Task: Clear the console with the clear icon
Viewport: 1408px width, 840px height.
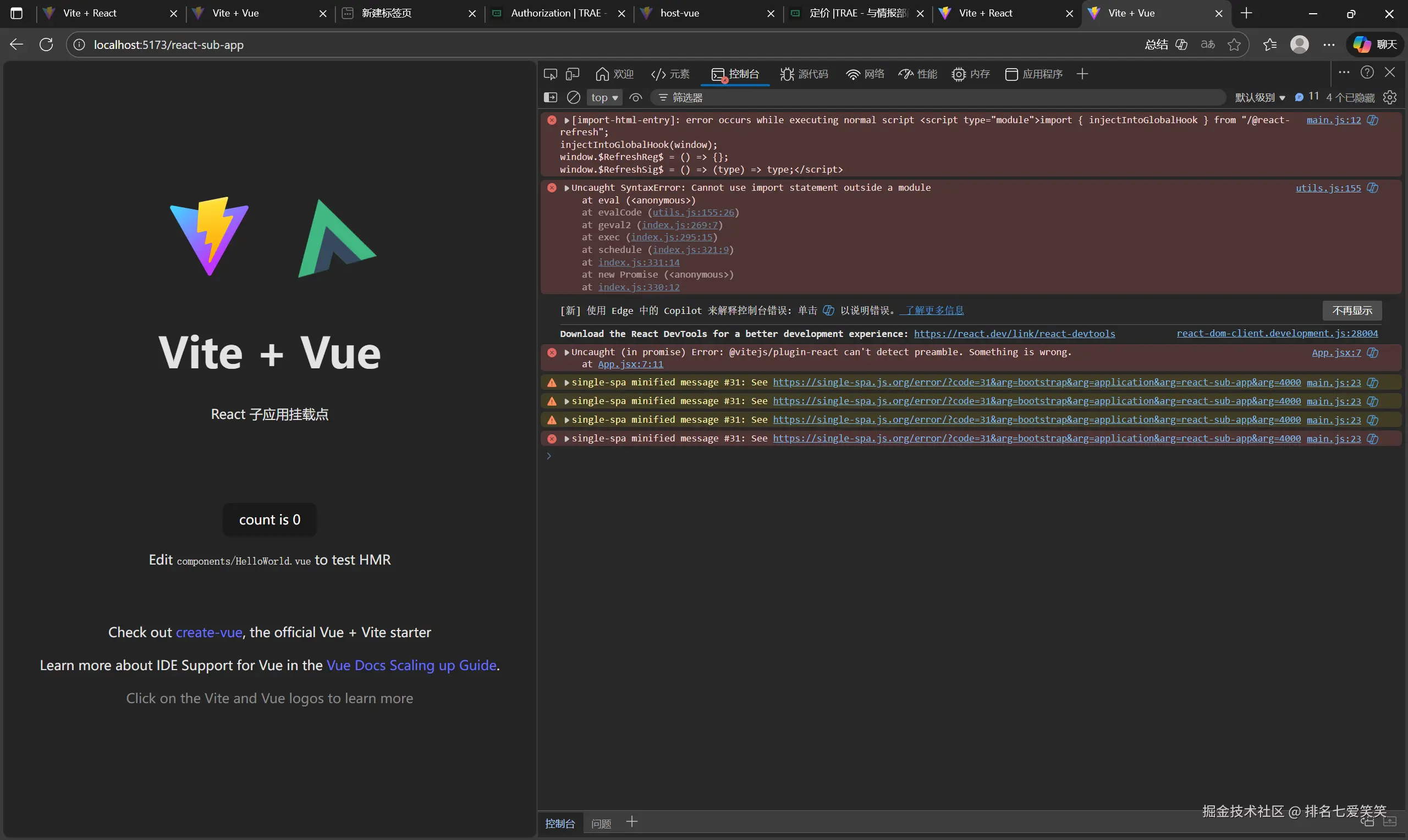Action: (574, 97)
